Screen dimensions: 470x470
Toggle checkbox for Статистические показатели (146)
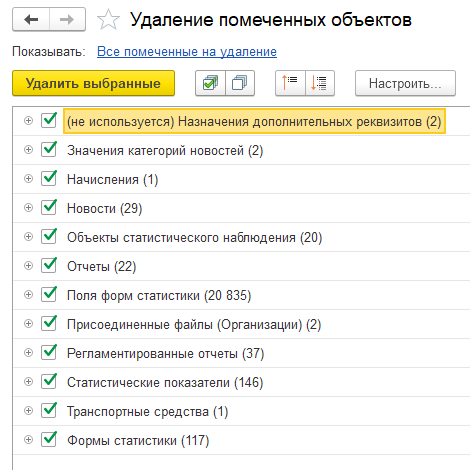pos(49,381)
